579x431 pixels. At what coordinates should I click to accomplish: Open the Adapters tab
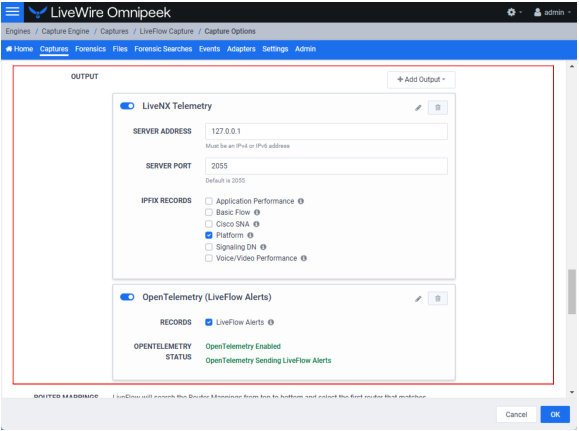click(x=241, y=49)
